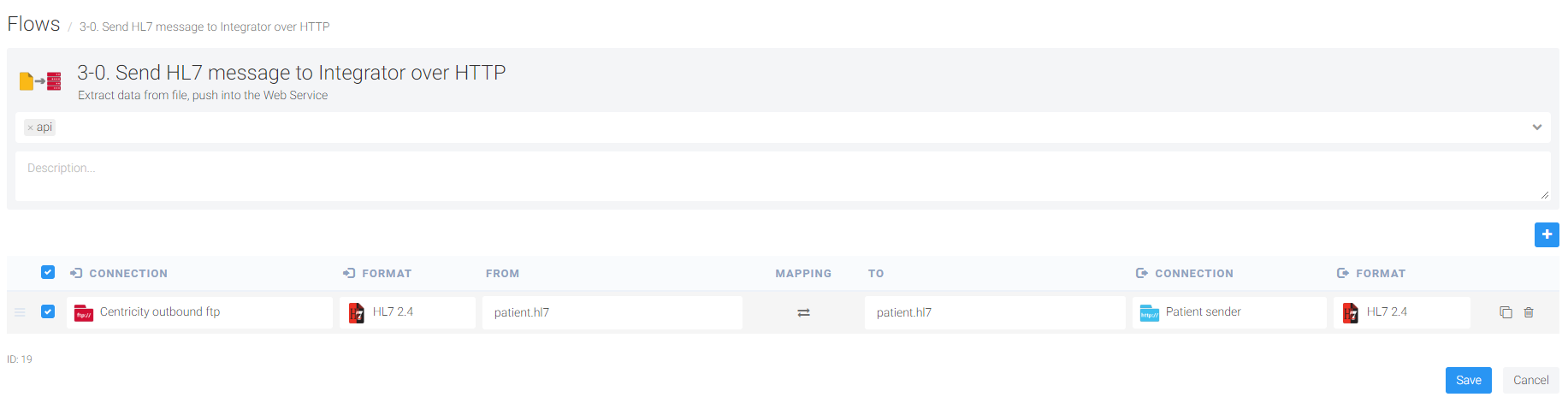Click the flow type icon beside the title
This screenshot has height=403, width=1568.
click(x=40, y=81)
